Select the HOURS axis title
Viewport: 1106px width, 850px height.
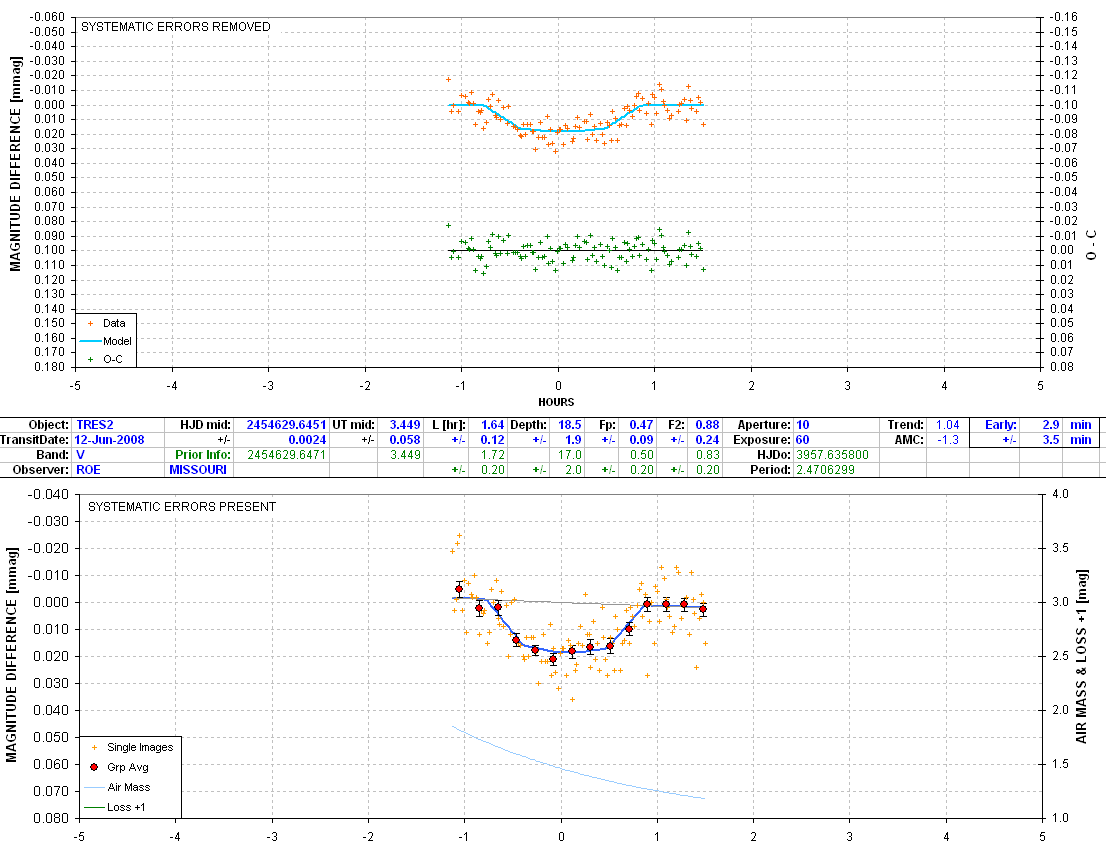click(556, 402)
